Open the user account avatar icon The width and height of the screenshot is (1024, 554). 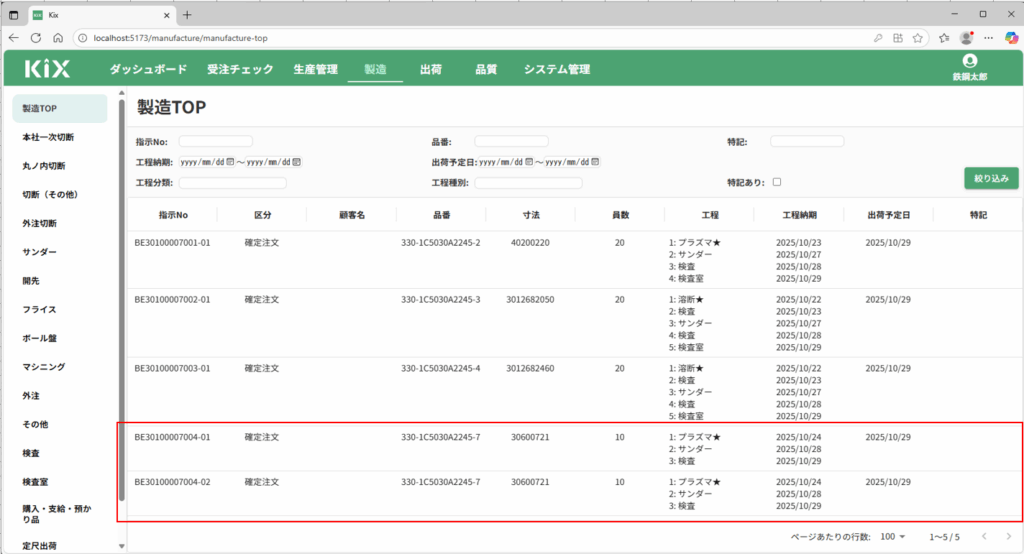(x=968, y=62)
